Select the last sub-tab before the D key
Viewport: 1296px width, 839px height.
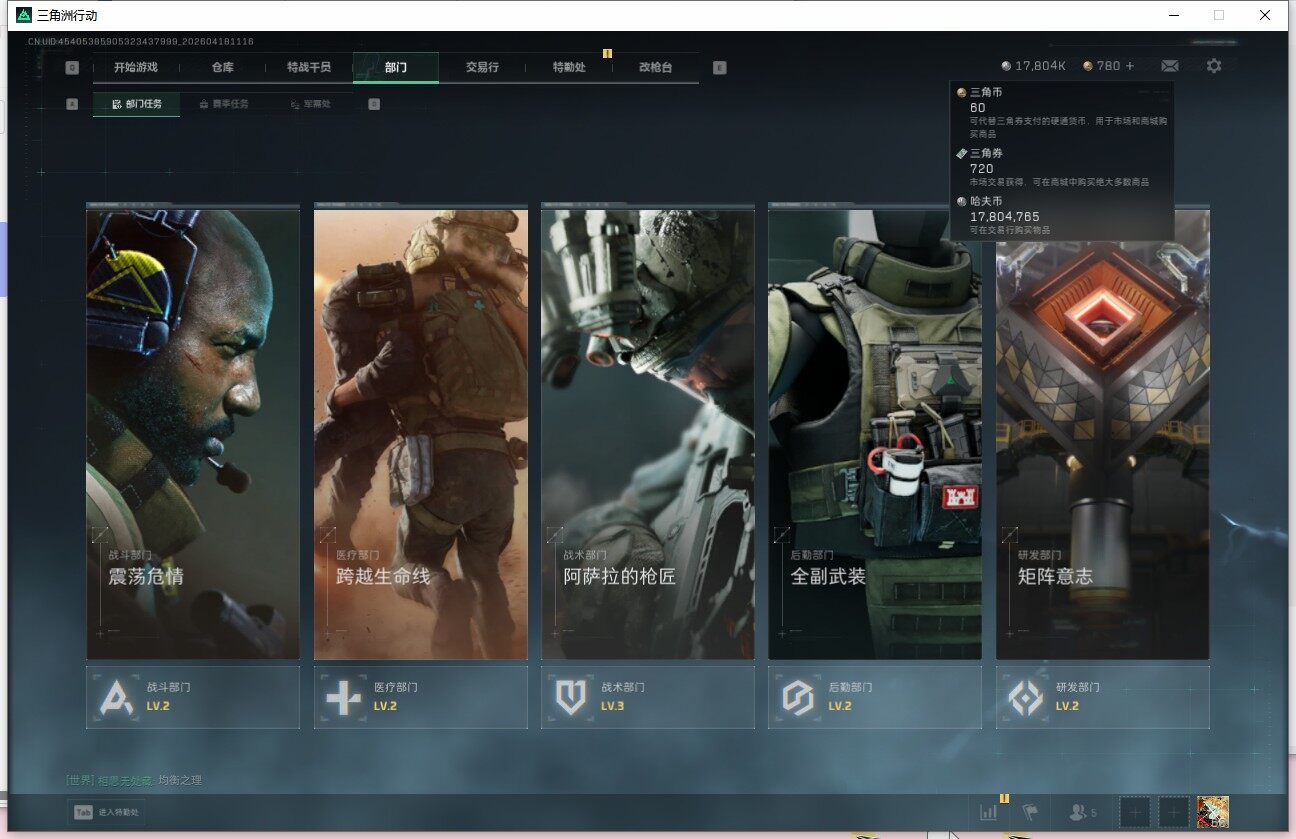click(x=310, y=104)
